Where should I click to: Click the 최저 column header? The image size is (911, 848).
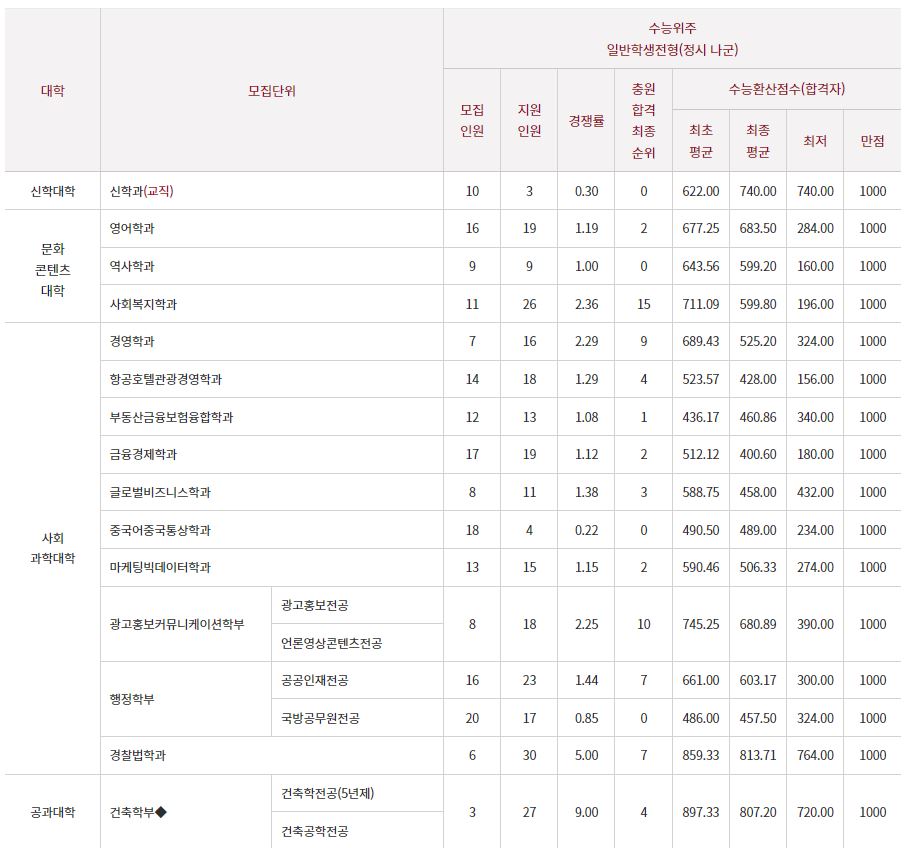click(x=815, y=141)
